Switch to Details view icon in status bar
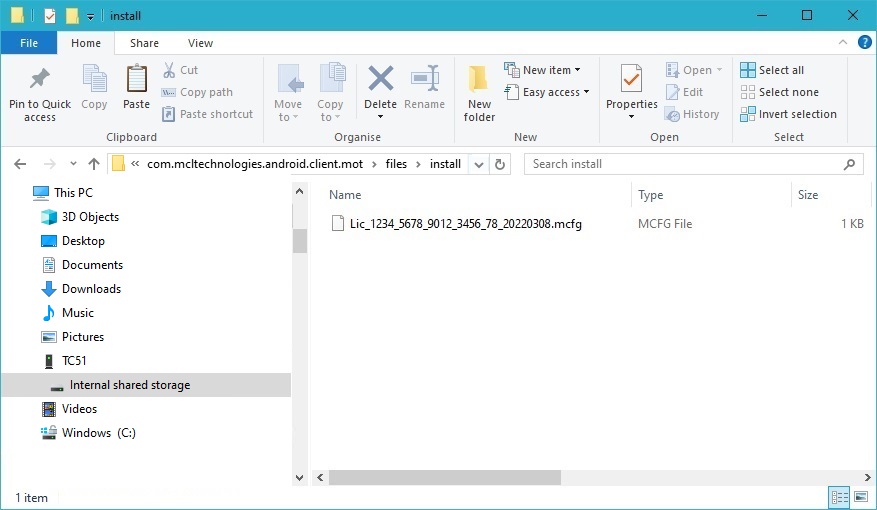This screenshot has height=510, width=877. [x=840, y=497]
